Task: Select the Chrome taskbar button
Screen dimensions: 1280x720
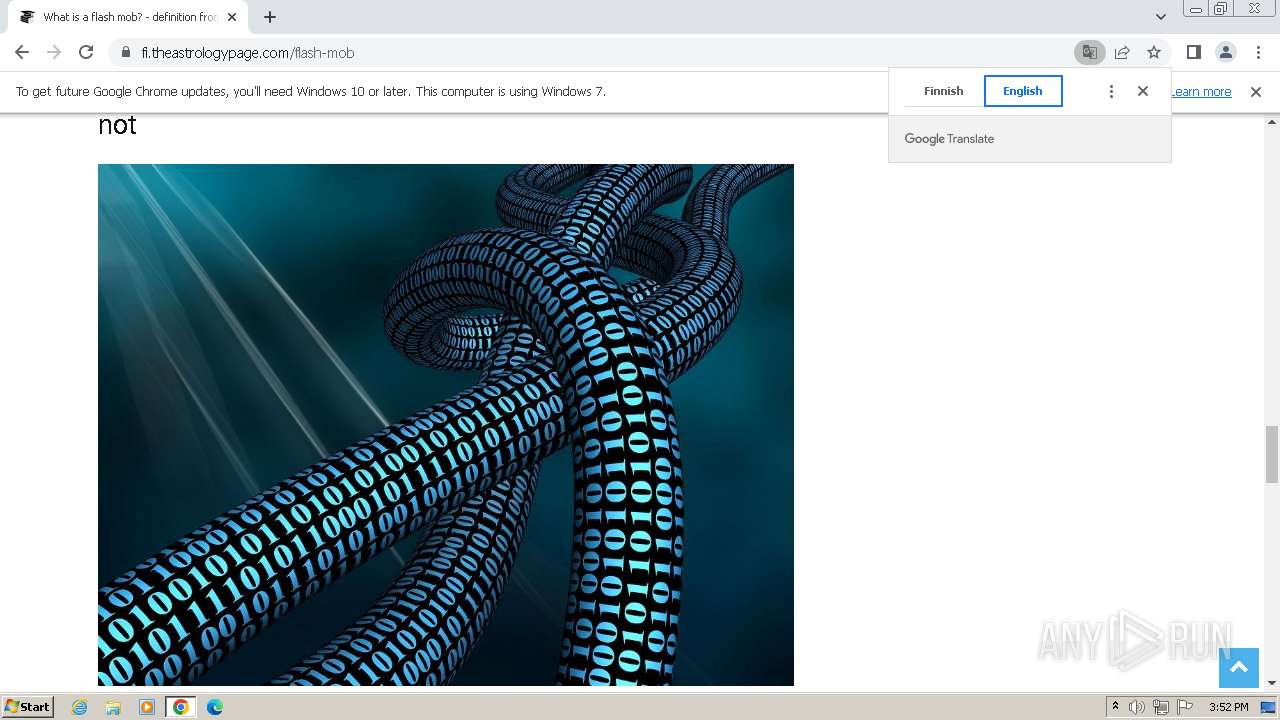Action: click(x=180, y=707)
